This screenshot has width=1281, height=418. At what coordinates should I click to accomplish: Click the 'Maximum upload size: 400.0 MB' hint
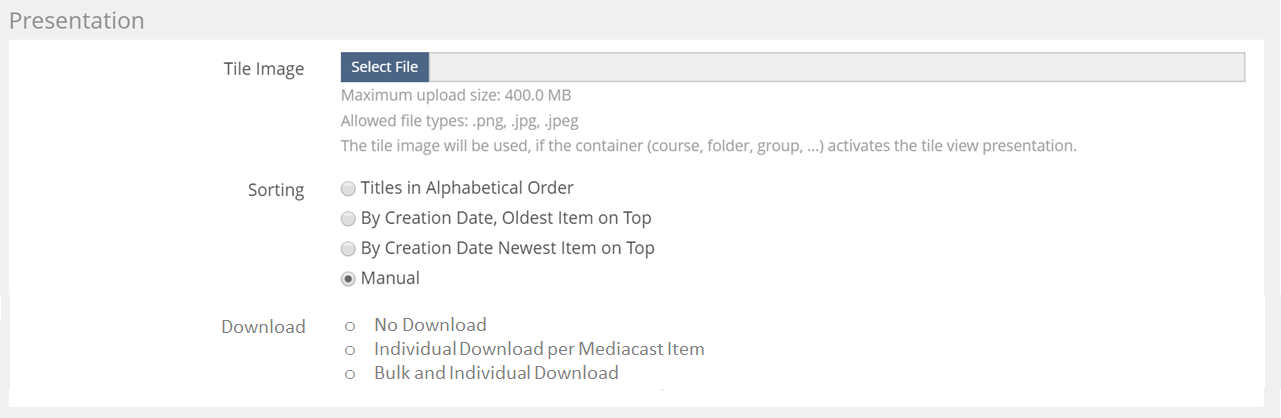pyautogui.click(x=456, y=96)
